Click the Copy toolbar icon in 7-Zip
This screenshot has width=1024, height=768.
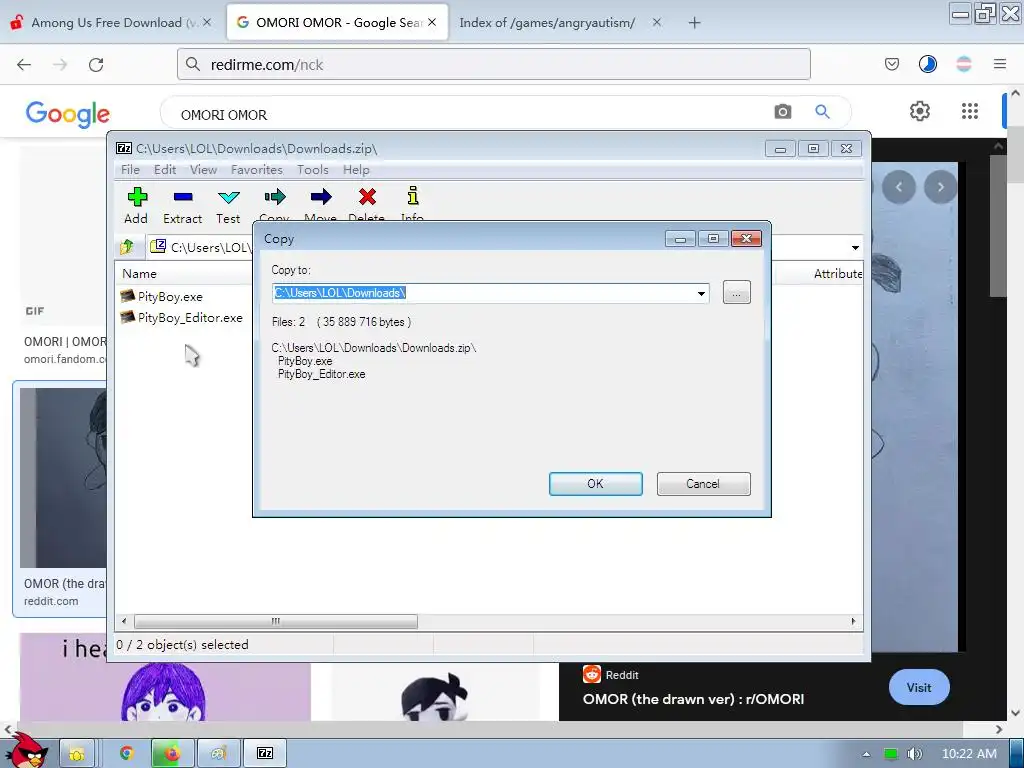tap(274, 204)
